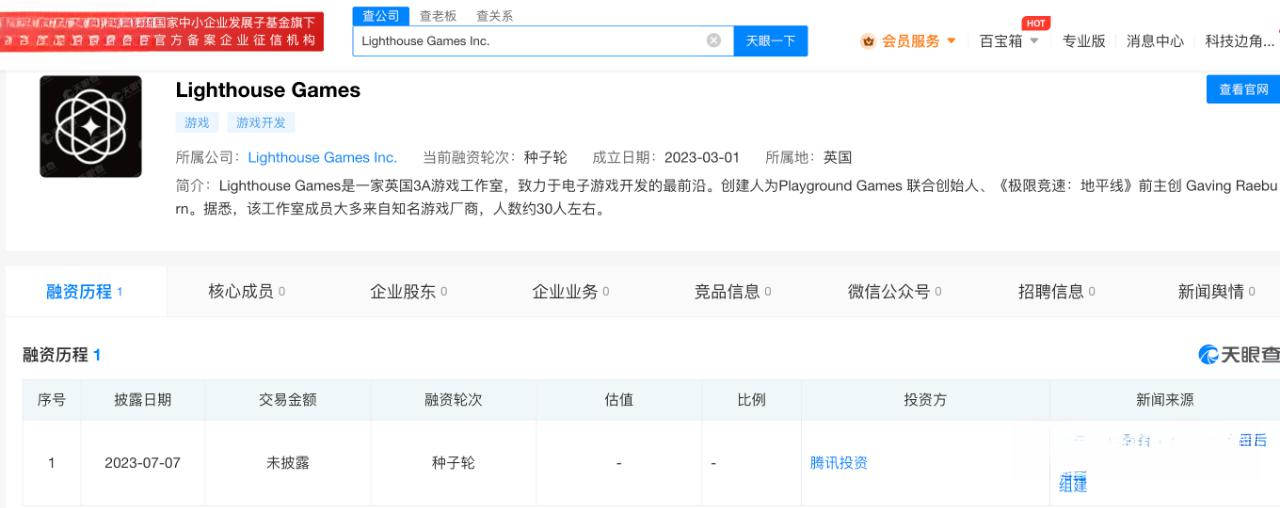Open 科技边角 in the top navigation
The height and width of the screenshot is (508, 1280).
pos(1240,41)
